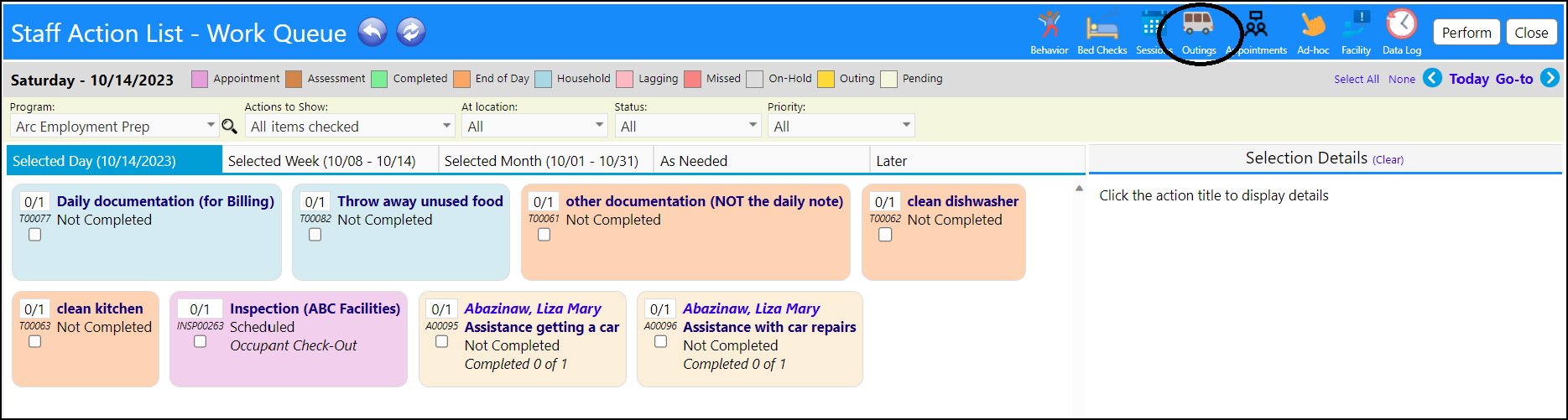Switch to Selected Week (10/08 - 10/14) tab
1568x420 pixels.
(x=331, y=160)
